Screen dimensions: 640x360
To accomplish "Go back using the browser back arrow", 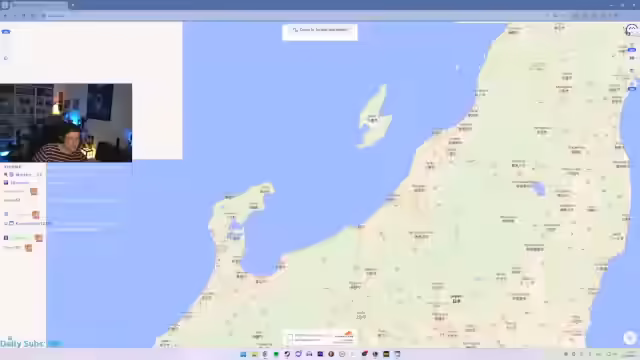I will click(x=5, y=16).
